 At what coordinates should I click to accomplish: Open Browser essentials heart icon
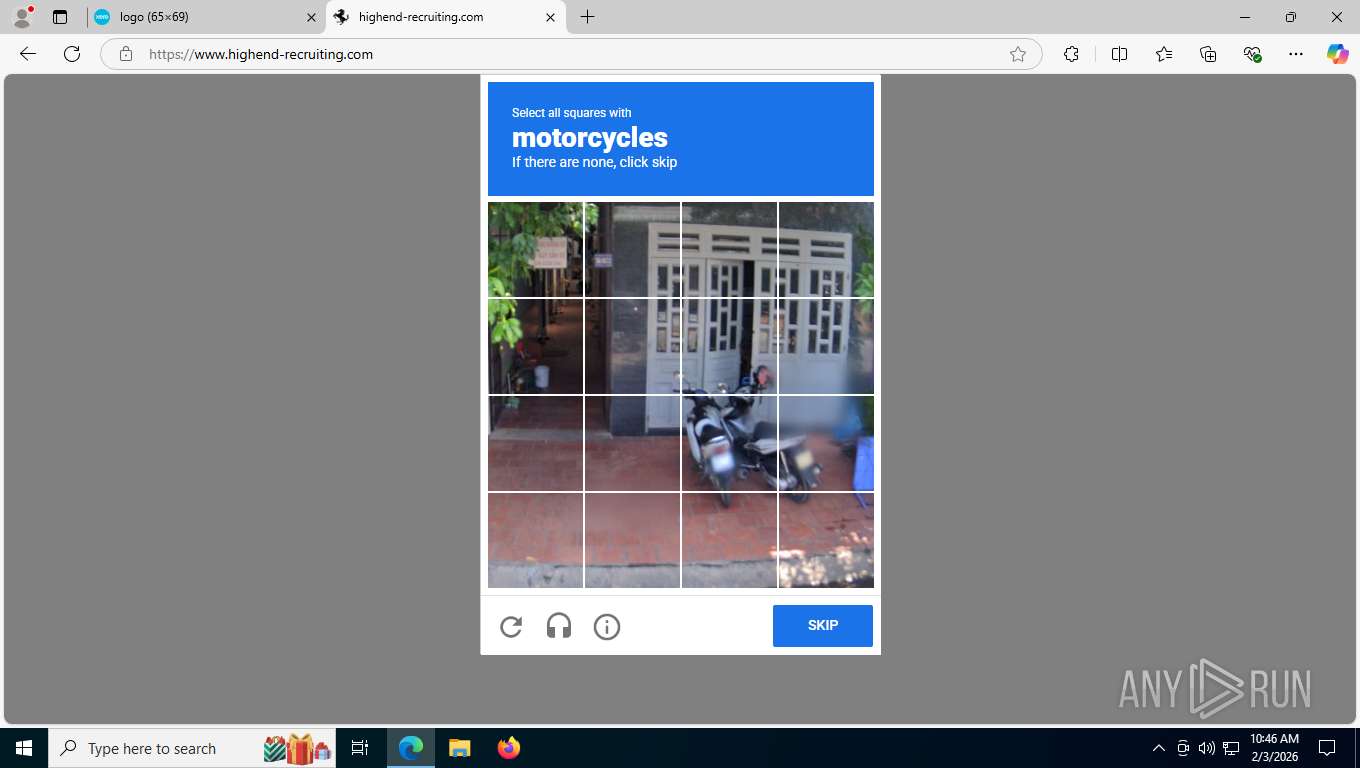(x=1252, y=54)
